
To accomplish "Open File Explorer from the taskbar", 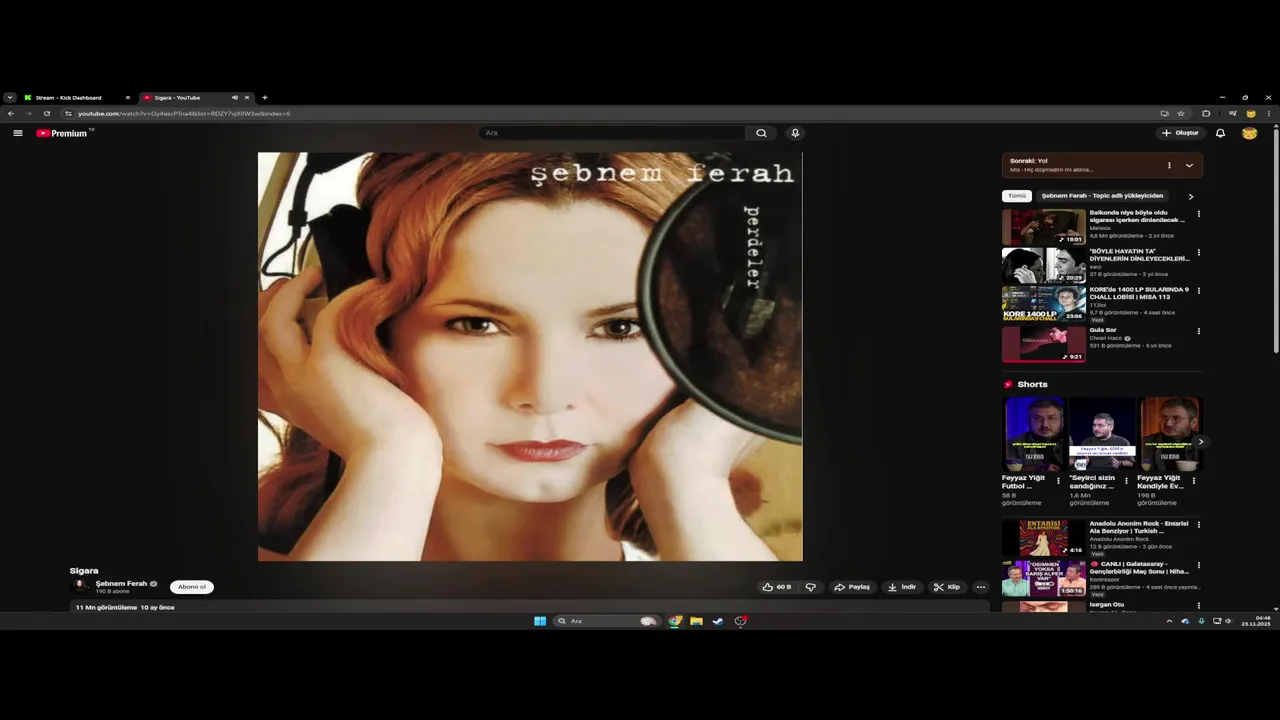I will [696, 621].
